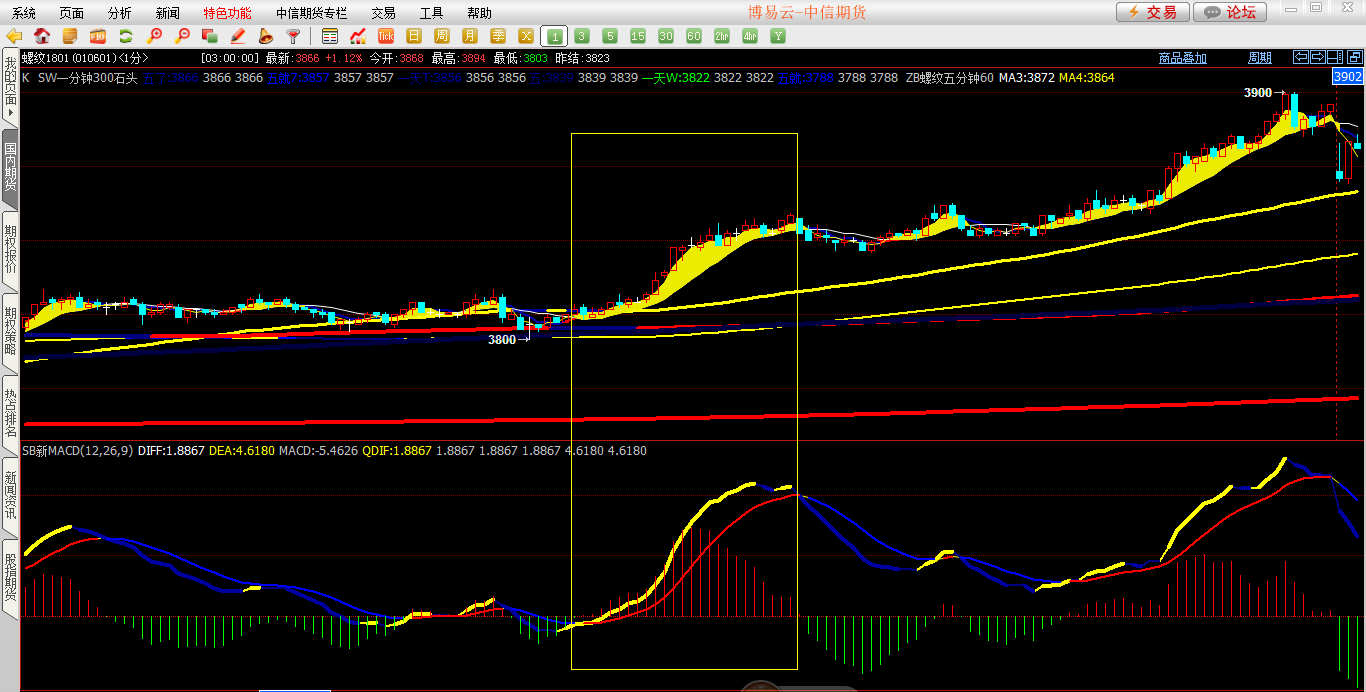Zoom in with the plus magnifier icon
The image size is (1366, 692).
pyautogui.click(x=154, y=36)
